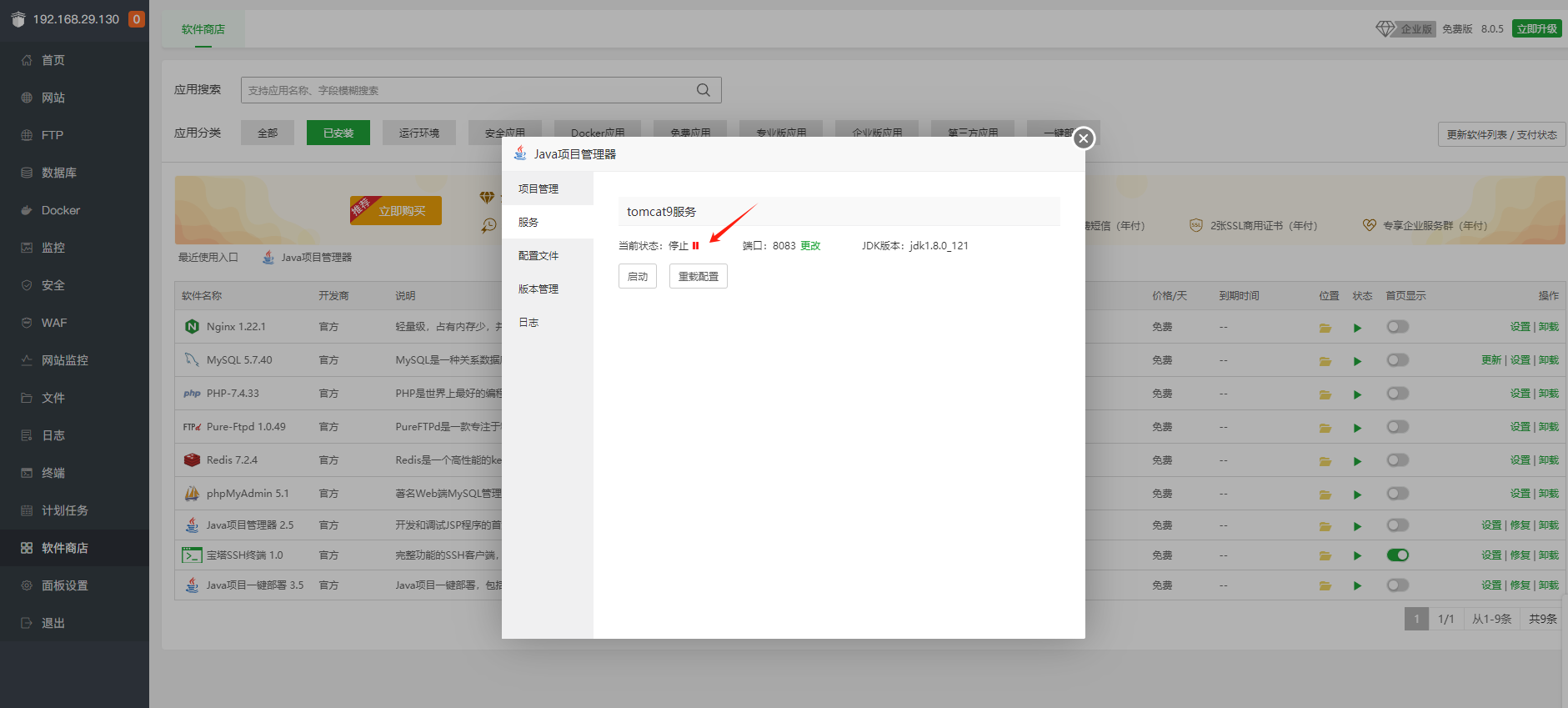Screen dimensions: 1568x708
Task: Open folder location icon for Nginx row
Action: click(1325, 328)
